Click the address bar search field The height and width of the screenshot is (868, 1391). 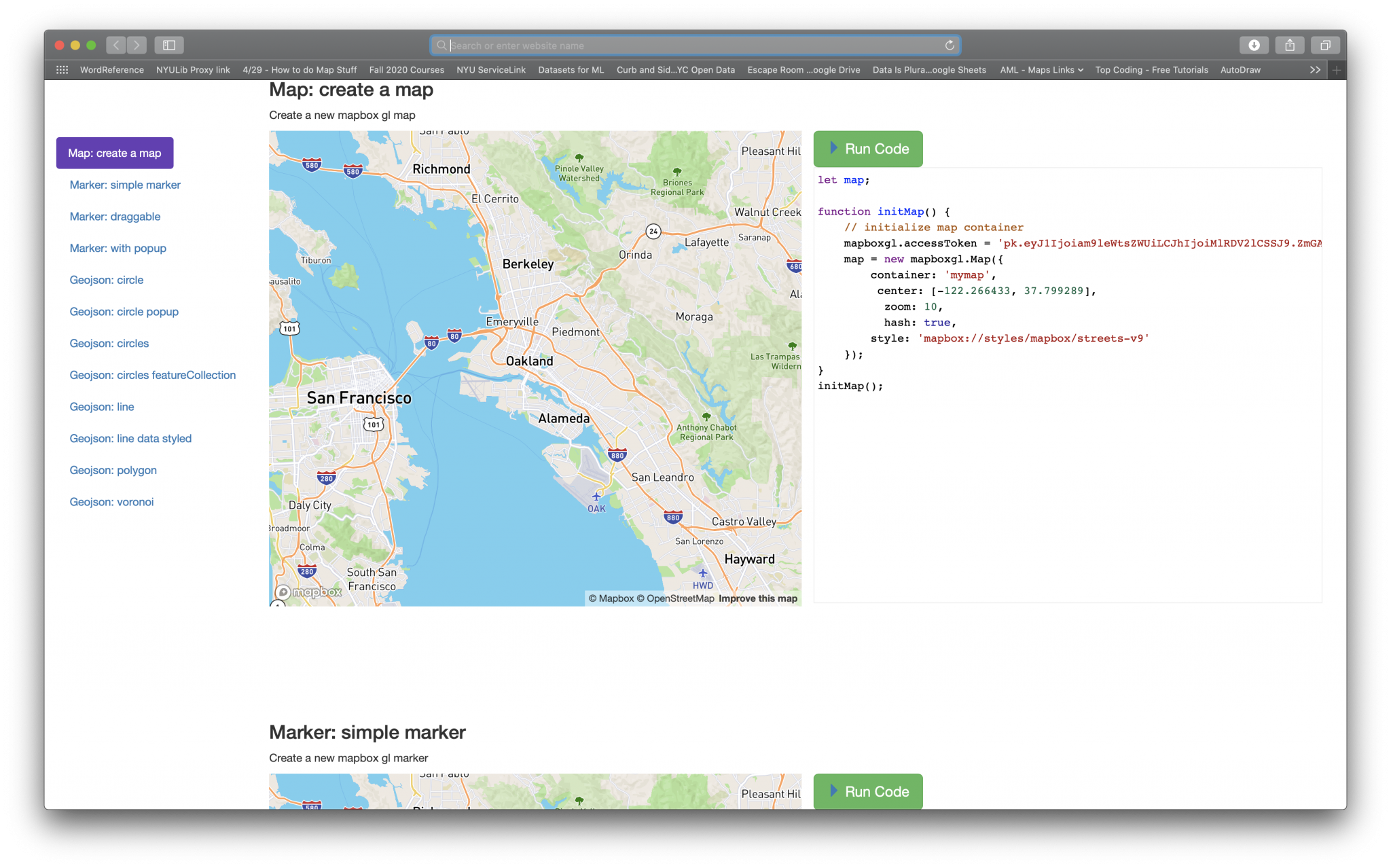click(694, 45)
